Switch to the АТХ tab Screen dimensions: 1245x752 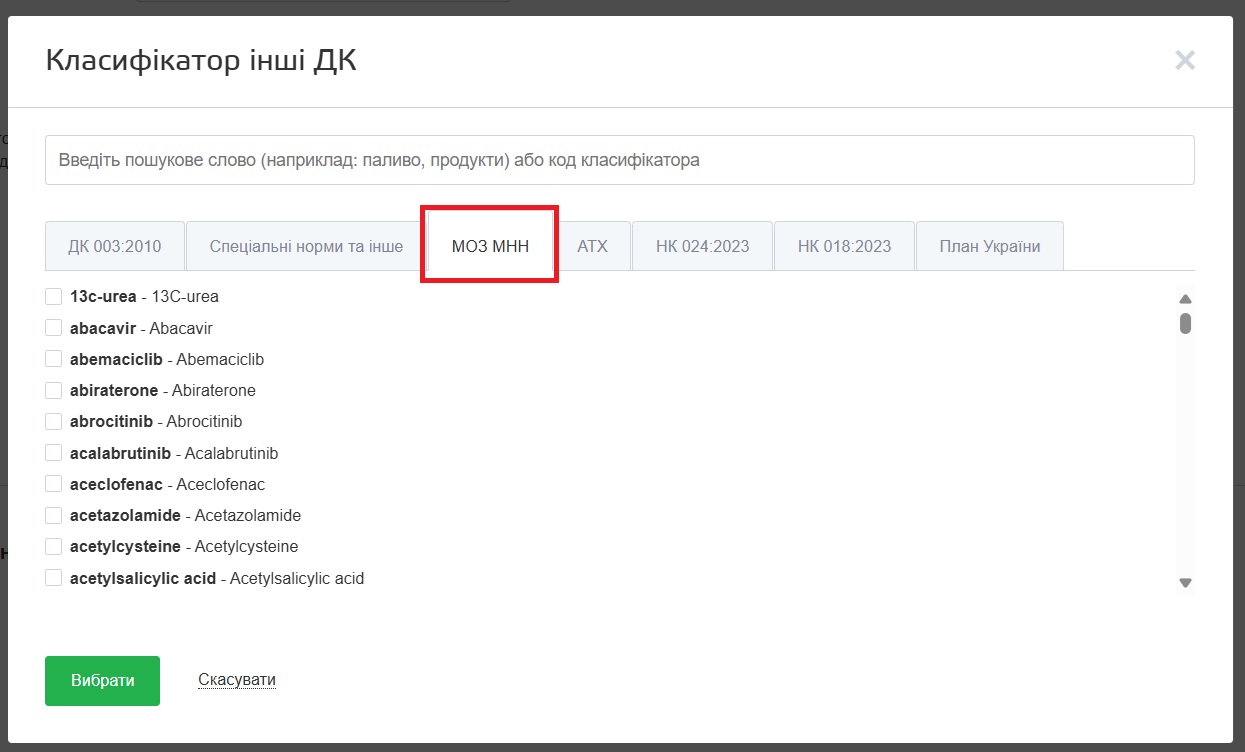592,246
